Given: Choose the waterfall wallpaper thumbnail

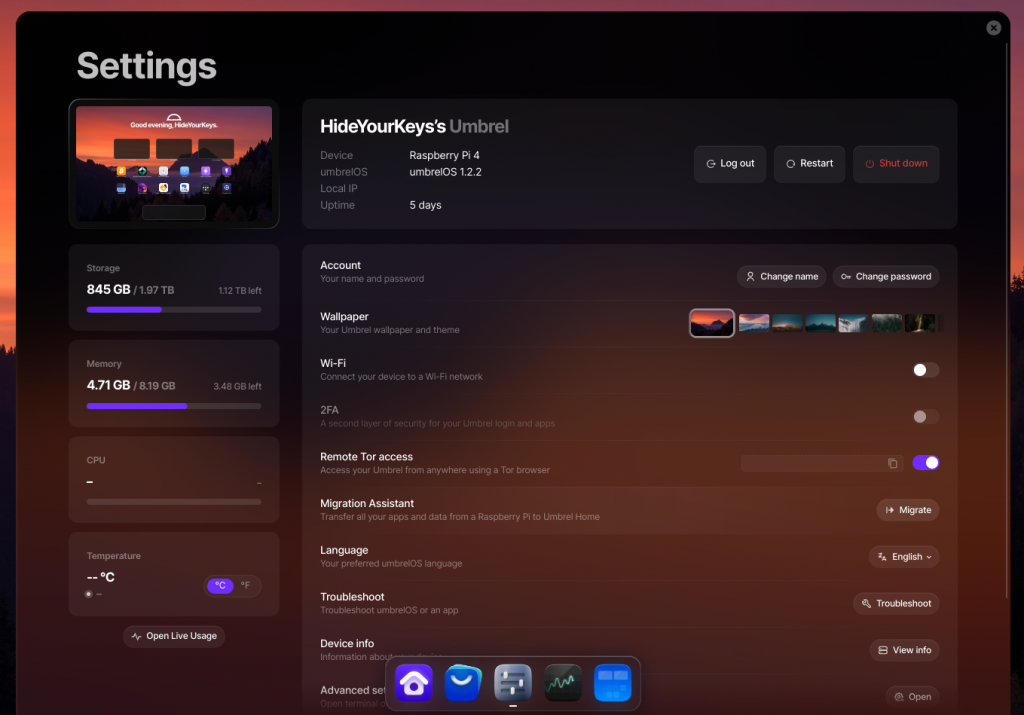Looking at the screenshot, I should click(x=854, y=323).
